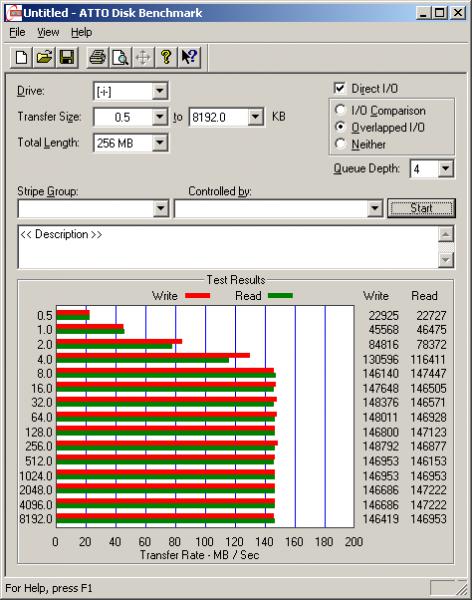Expand the Queue Depth dropdown
The height and width of the screenshot is (600, 472).
[445, 169]
